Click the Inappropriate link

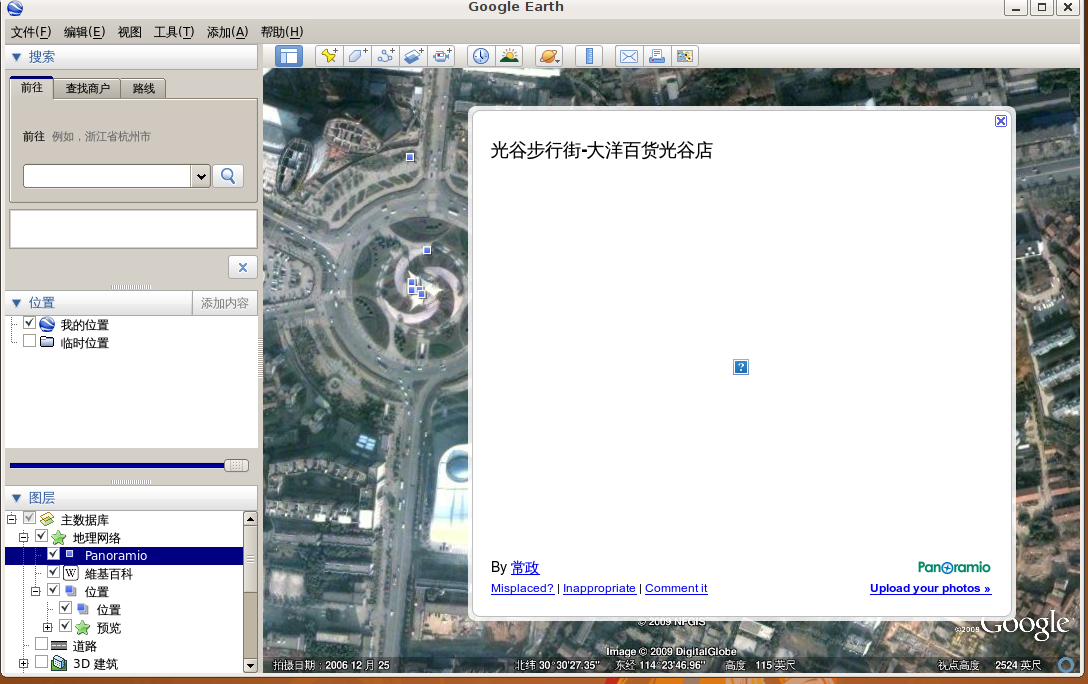(x=600, y=588)
